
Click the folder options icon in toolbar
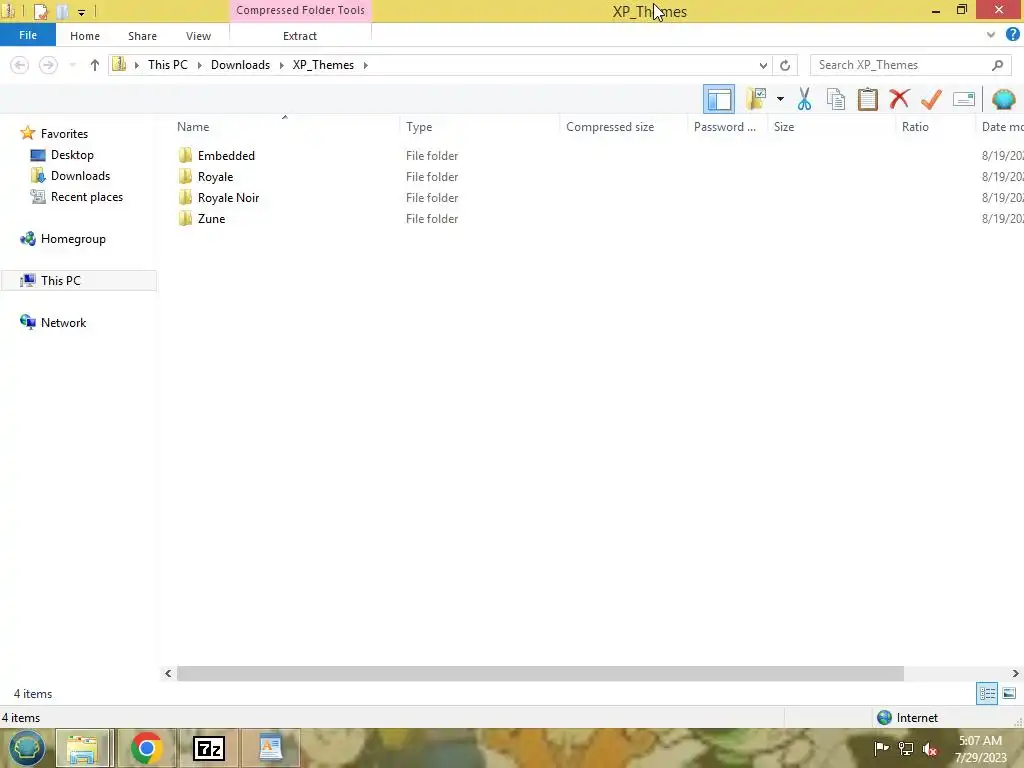[x=757, y=99]
